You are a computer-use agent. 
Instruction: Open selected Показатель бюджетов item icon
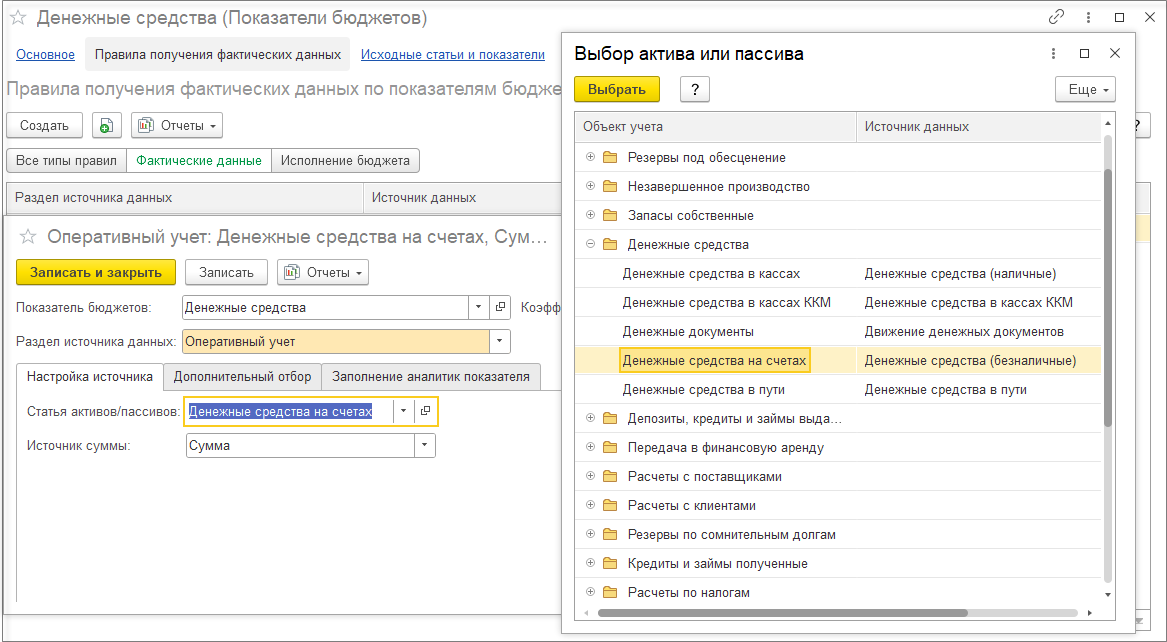click(x=502, y=308)
